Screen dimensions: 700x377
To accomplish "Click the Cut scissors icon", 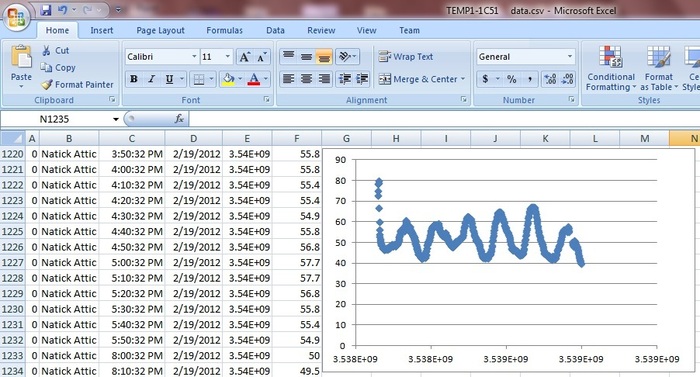I will (x=46, y=50).
